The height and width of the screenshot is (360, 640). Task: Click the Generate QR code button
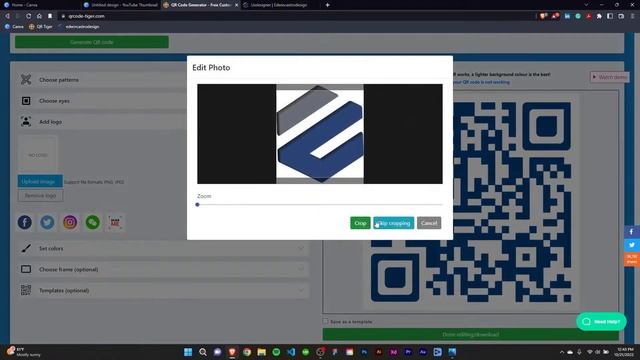92,42
